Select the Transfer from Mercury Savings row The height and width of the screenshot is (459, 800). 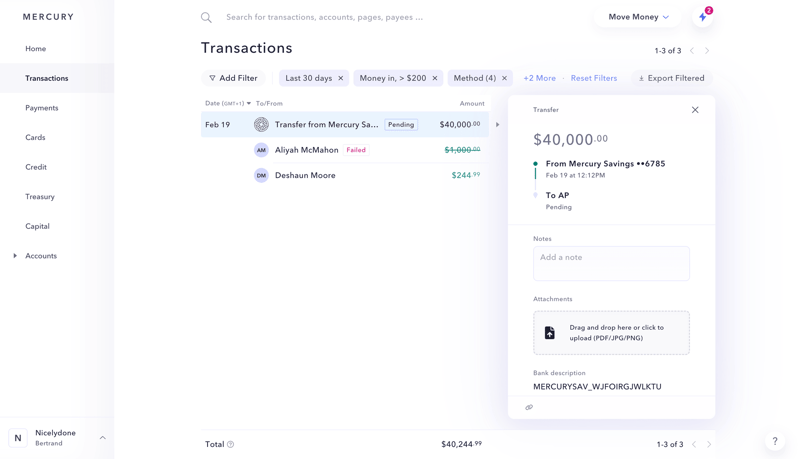(x=345, y=124)
